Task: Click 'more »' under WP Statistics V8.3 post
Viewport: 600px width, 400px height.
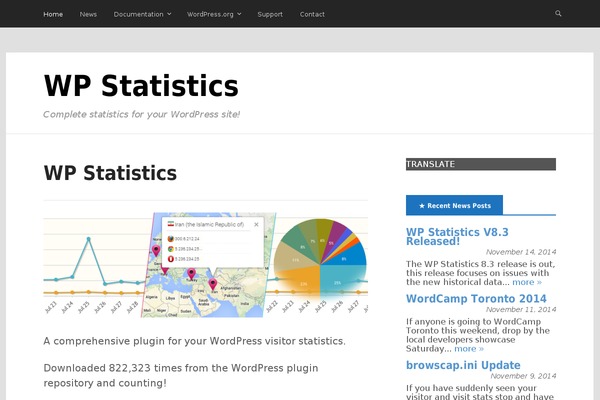Action: [527, 282]
